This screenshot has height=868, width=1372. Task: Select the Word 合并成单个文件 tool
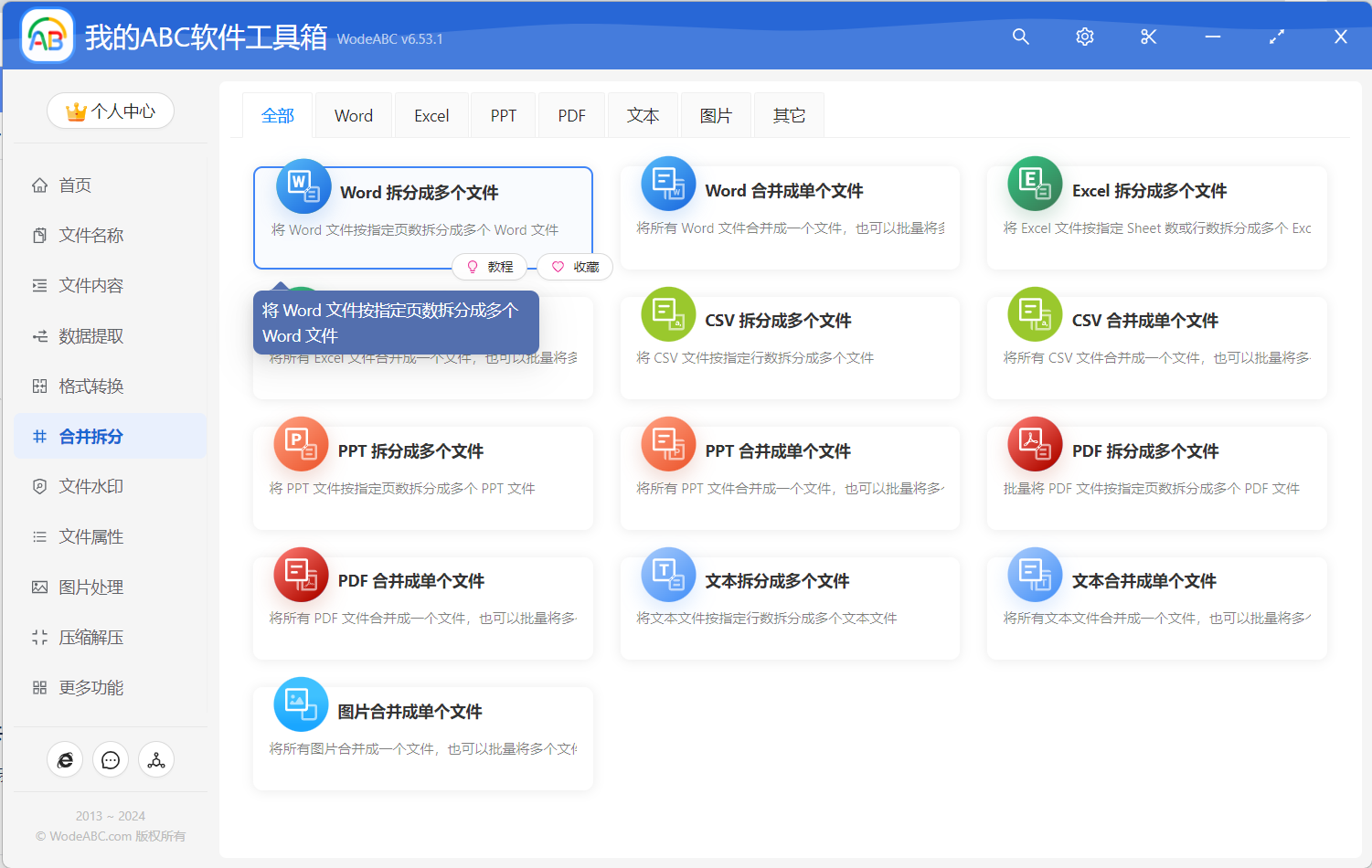click(x=790, y=217)
